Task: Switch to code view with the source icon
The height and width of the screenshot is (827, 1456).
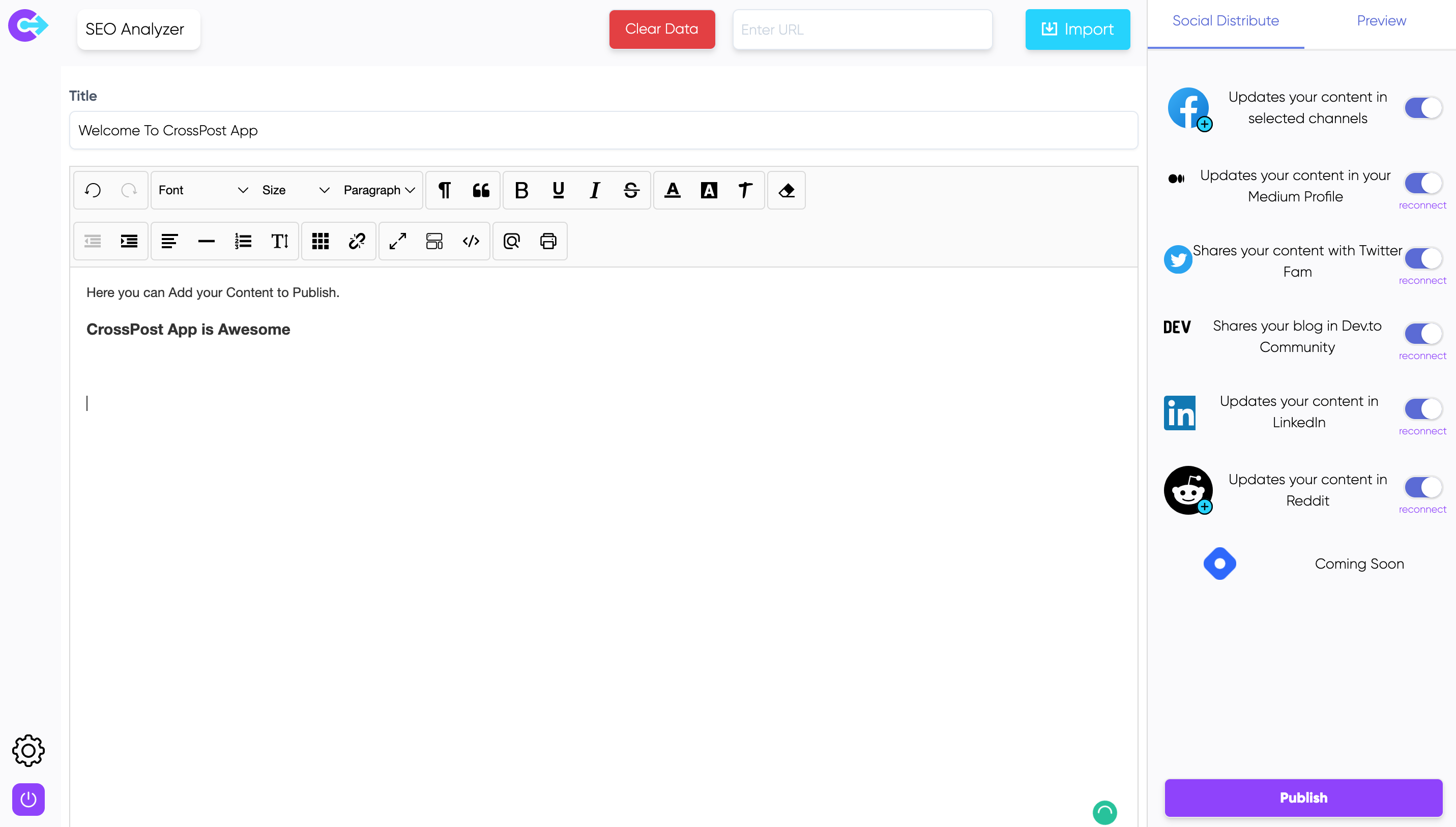Action: tap(471, 242)
